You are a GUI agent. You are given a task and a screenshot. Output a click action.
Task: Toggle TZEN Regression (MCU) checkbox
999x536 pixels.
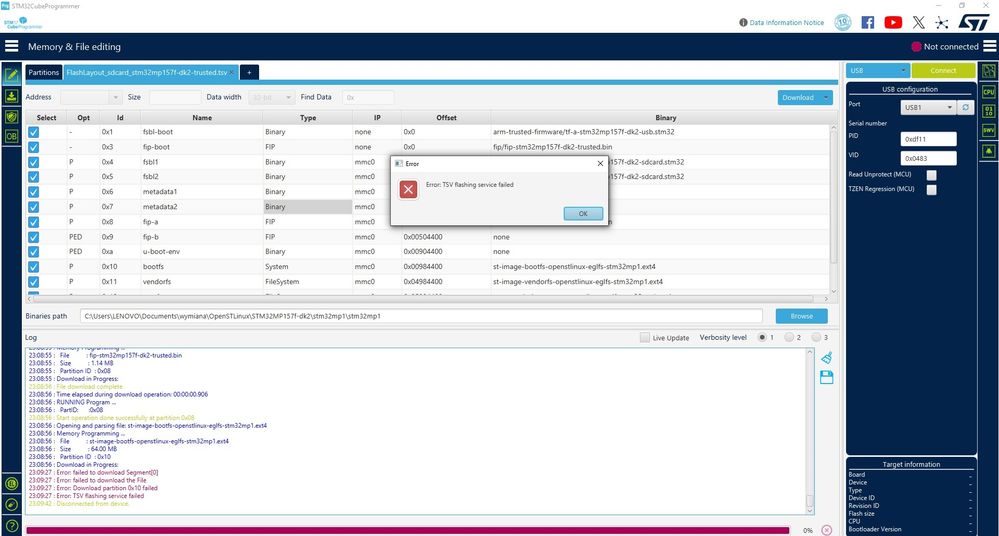click(x=931, y=189)
